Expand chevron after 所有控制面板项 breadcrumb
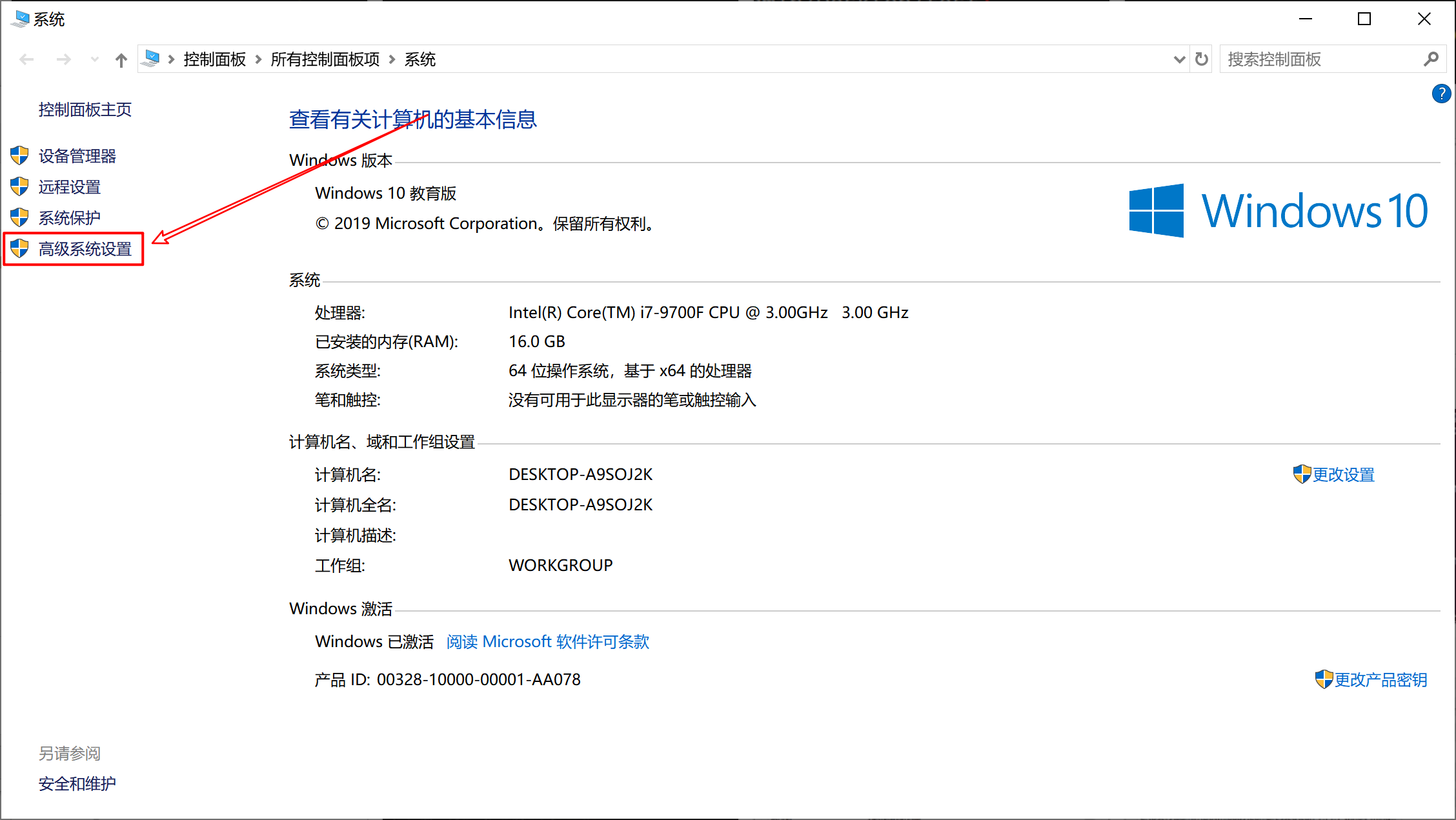The width and height of the screenshot is (1456, 820). coord(392,59)
